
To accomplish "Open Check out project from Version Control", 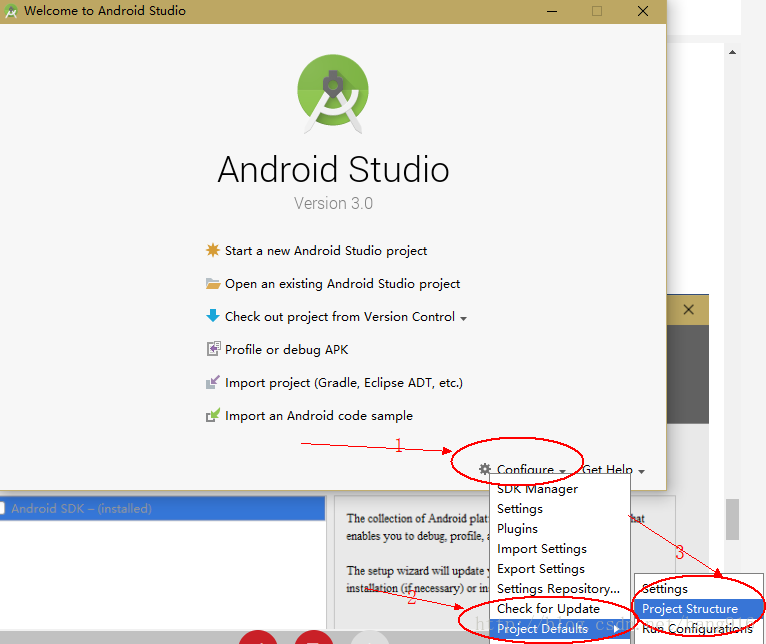I will (340, 317).
